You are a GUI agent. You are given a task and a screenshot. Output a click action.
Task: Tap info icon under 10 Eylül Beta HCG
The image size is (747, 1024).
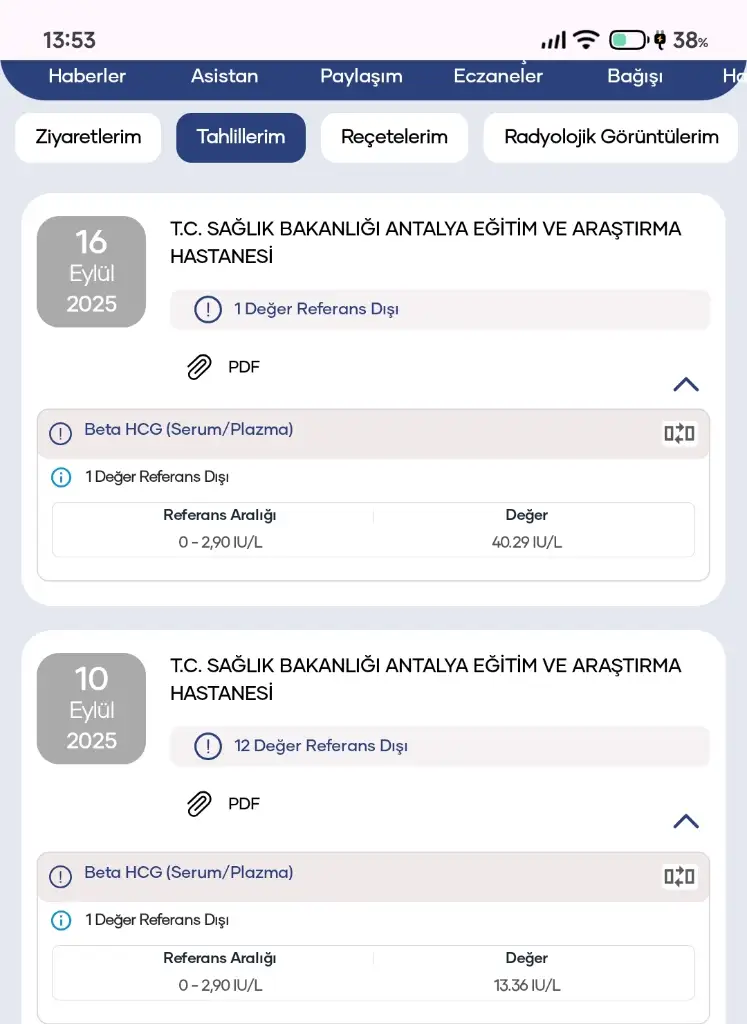pos(62,920)
